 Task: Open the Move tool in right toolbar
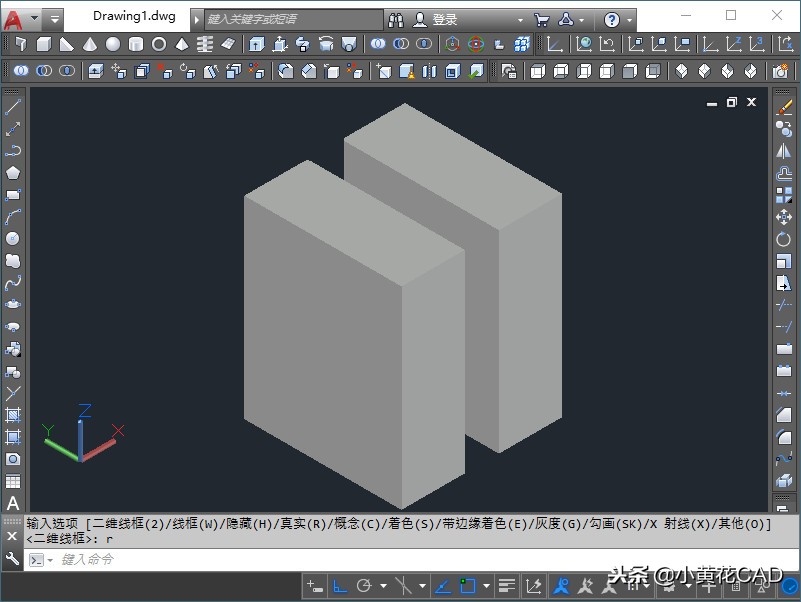tap(784, 217)
